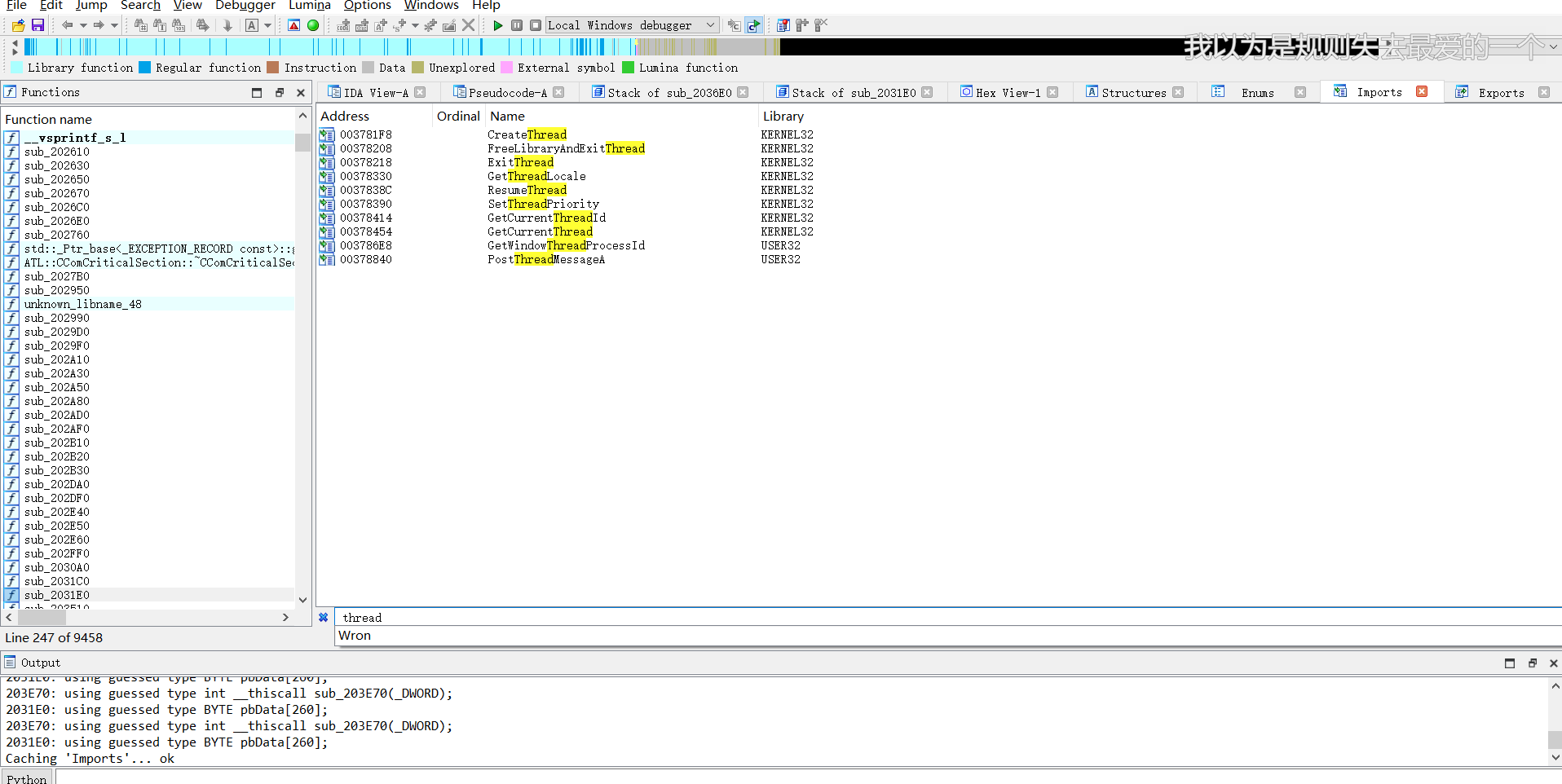Open the Options menu
Image resolution: width=1562 pixels, height=784 pixels.
click(x=368, y=6)
